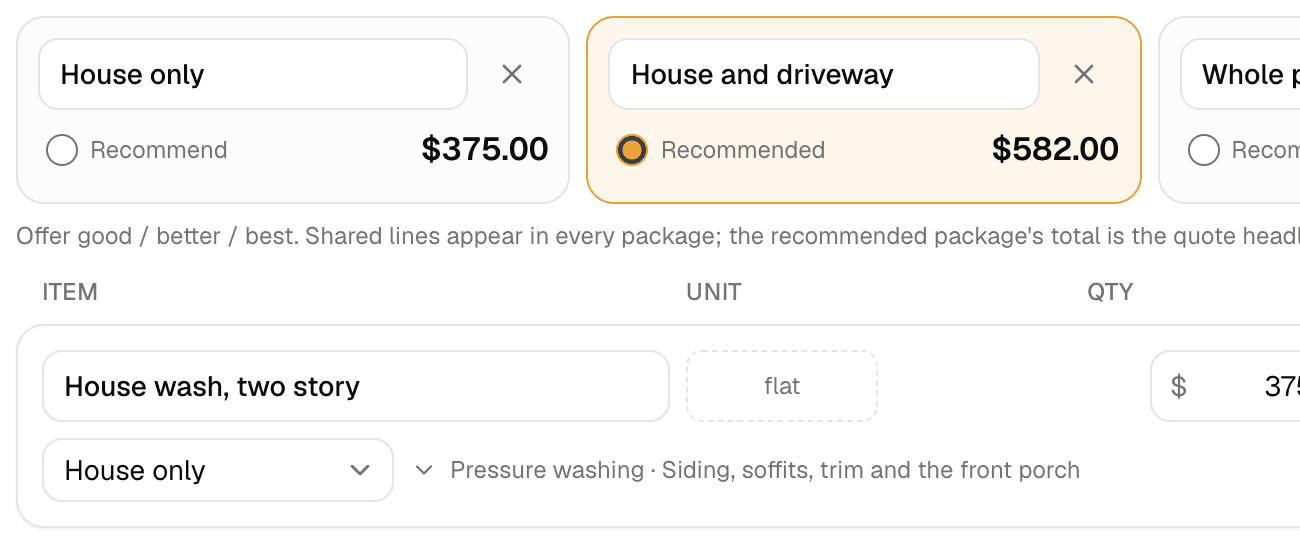Remove the House only package

tap(512, 74)
